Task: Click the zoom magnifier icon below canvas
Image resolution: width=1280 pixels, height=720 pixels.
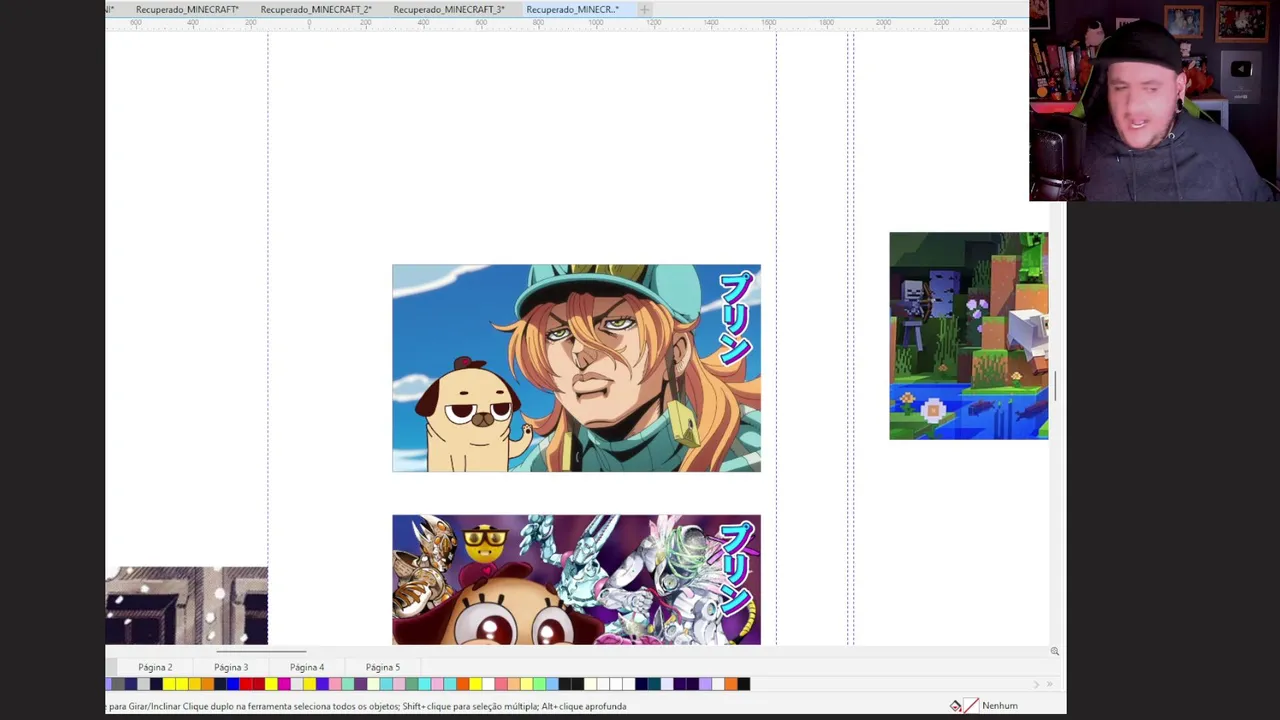Action: coord(1054,651)
